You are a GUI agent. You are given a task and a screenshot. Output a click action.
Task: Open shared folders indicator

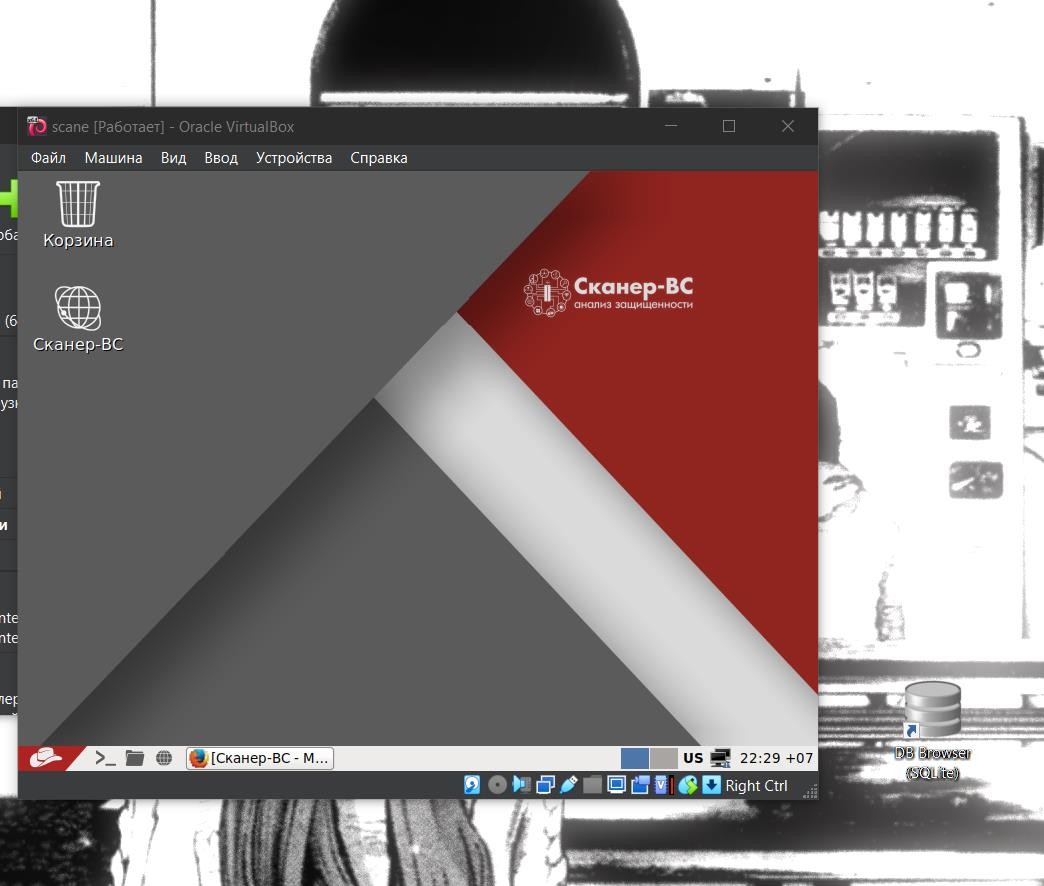[x=593, y=785]
